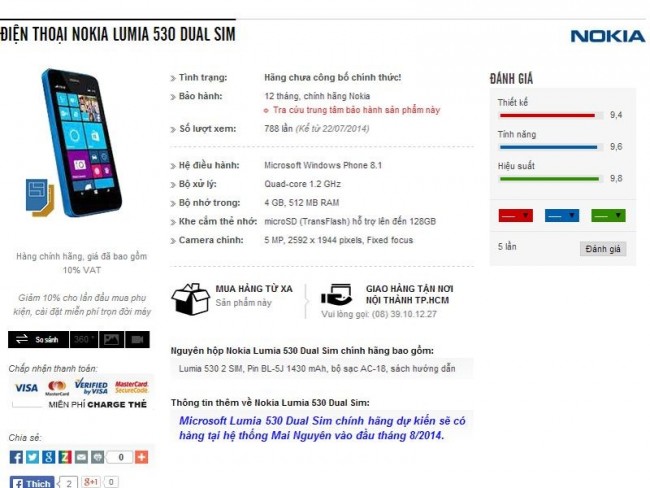The image size is (650, 488).
Task: Click the orange plus share icon
Action: coord(141,457)
